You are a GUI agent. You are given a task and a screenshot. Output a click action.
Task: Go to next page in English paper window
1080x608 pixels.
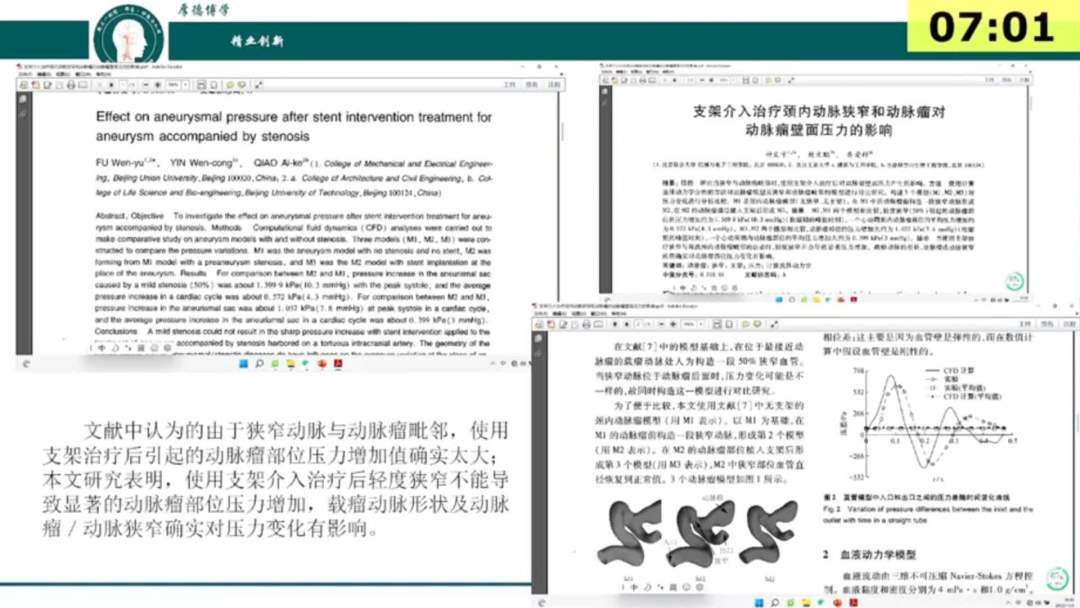[111, 85]
